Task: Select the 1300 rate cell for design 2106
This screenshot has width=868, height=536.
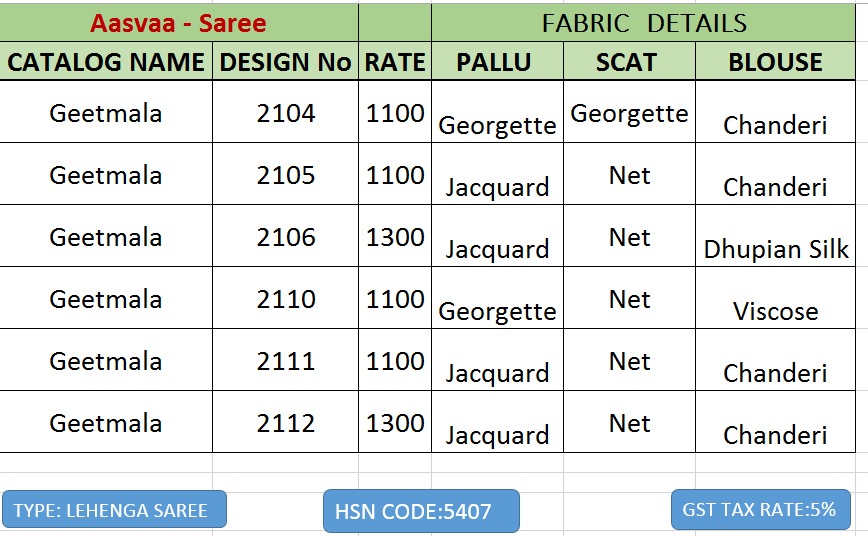Action: tap(395, 237)
